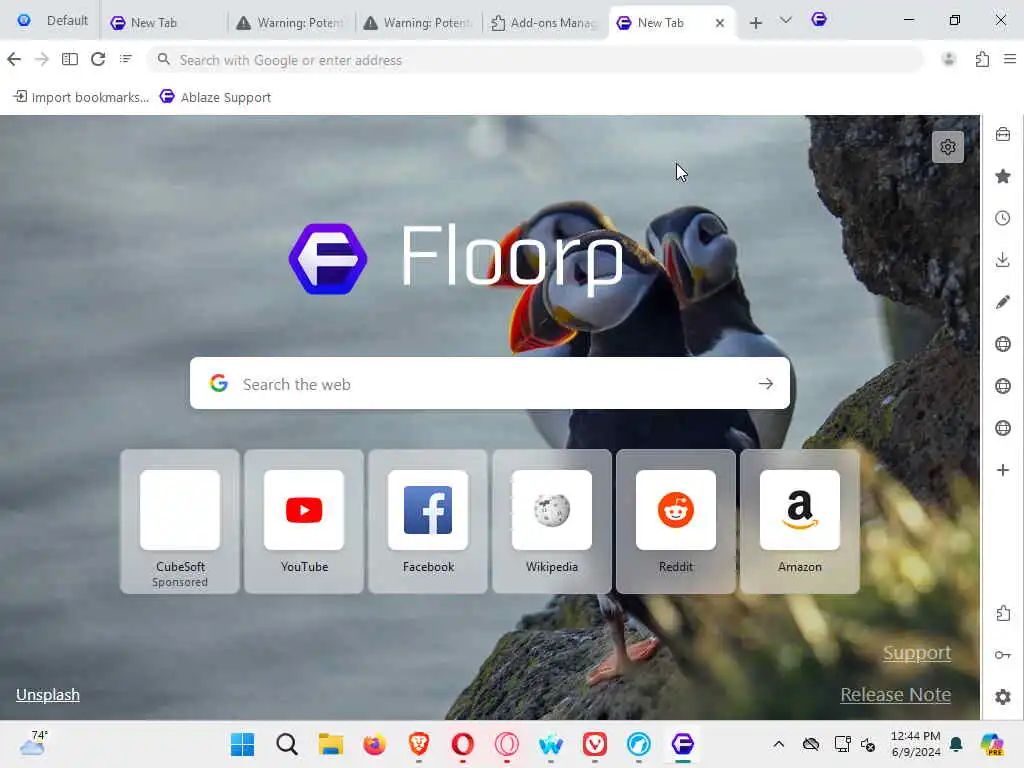Screen dimensions: 1024x768
Task: Open the browser manager briefcase sidebar panel
Action: 1003,135
